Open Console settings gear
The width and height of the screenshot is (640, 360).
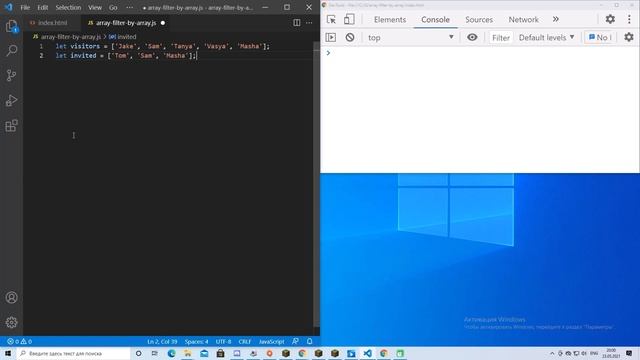pos(629,38)
